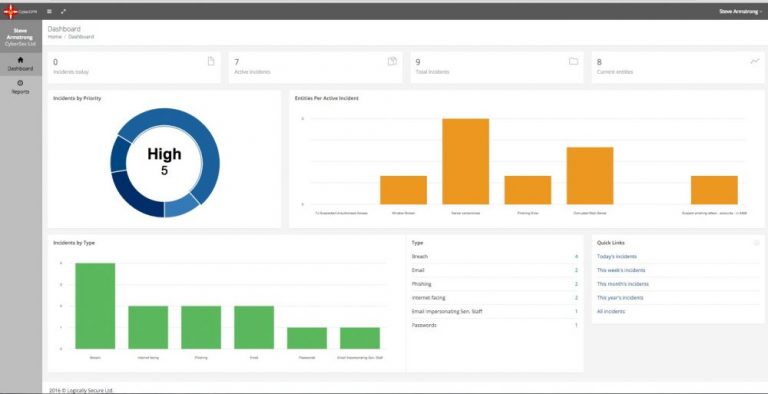This screenshot has height=394, width=768.
Task: Click the Email row in the Type list
Action: (x=495, y=270)
